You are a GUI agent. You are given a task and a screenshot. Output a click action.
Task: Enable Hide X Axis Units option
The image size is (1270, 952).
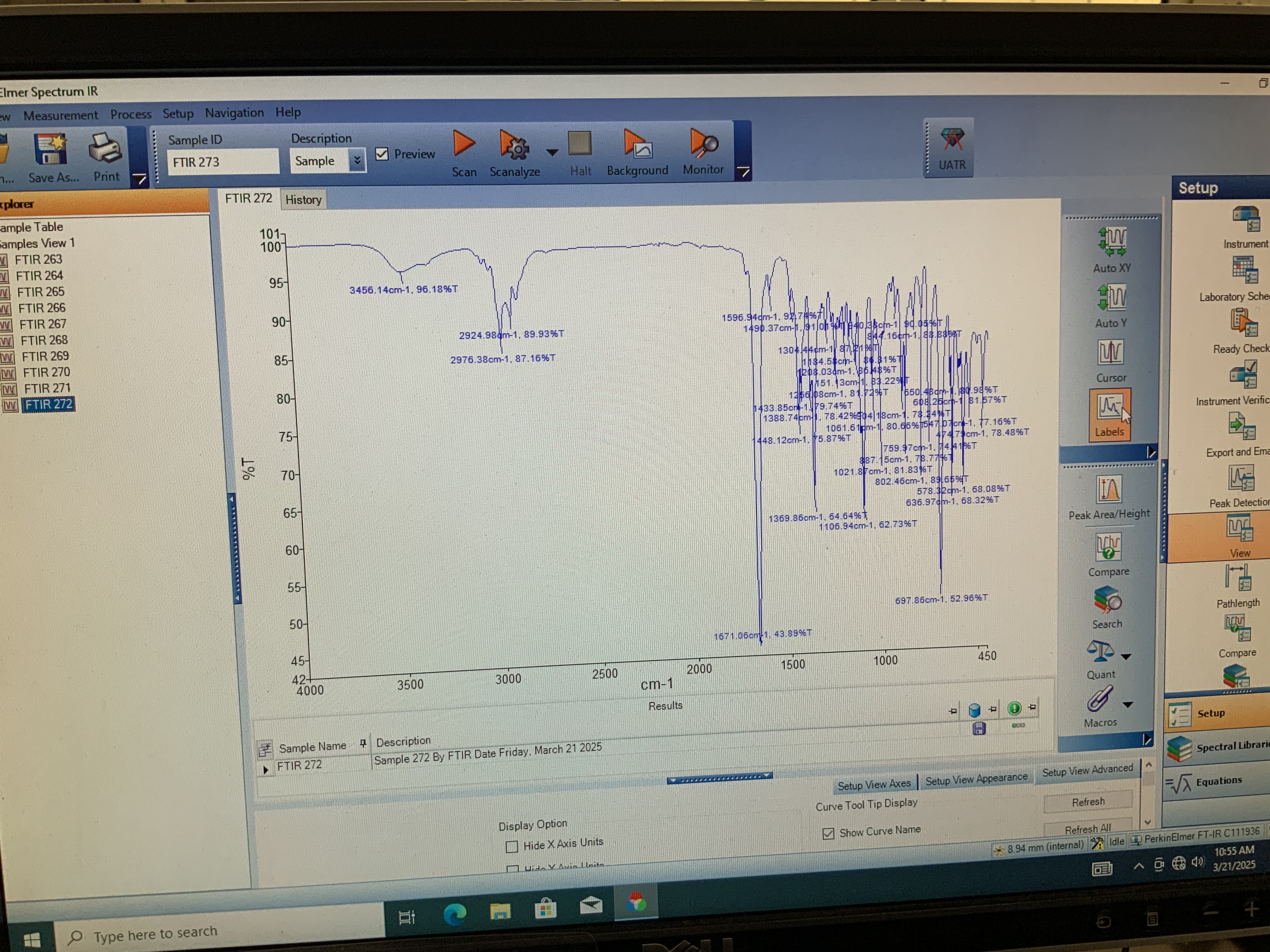coord(512,847)
